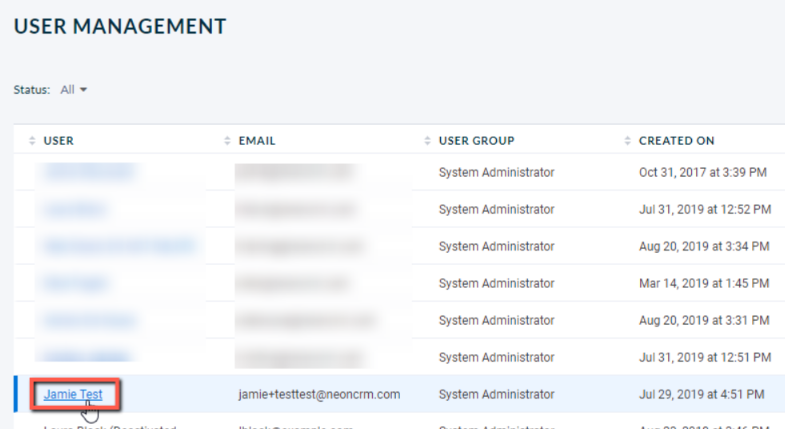Sort table by CREATED ON column arrows
The height and width of the screenshot is (429, 785).
[x=627, y=141]
